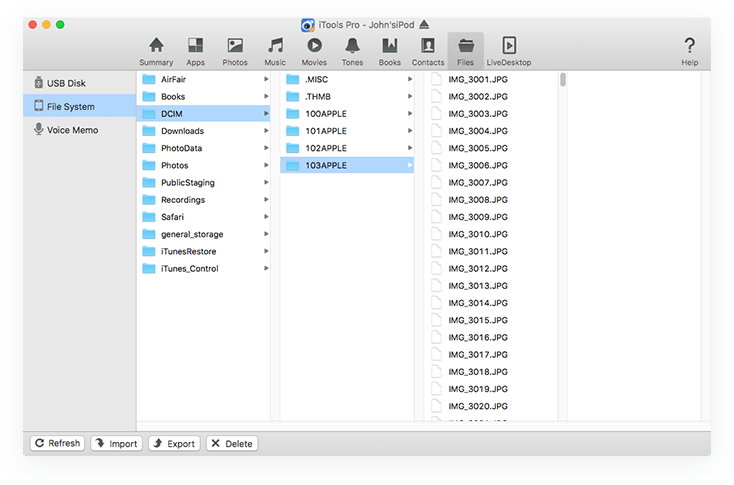Eject the device next to John'siPod
The width and height of the screenshot is (734, 485).
pos(424,24)
